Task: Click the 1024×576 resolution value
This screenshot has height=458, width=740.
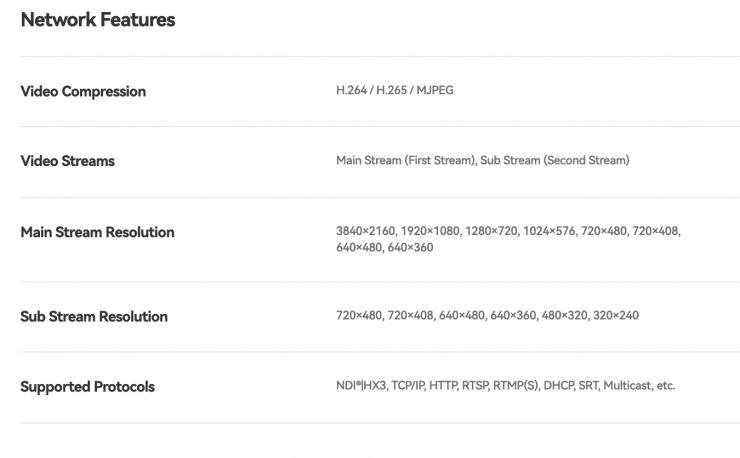Action: coord(550,231)
